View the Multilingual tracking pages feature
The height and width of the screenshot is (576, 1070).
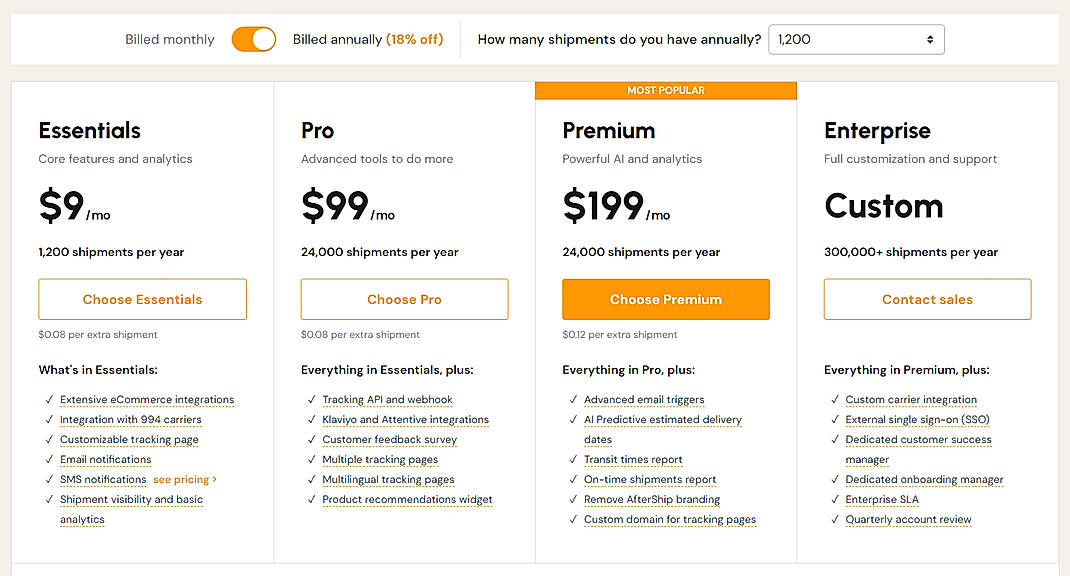(388, 479)
